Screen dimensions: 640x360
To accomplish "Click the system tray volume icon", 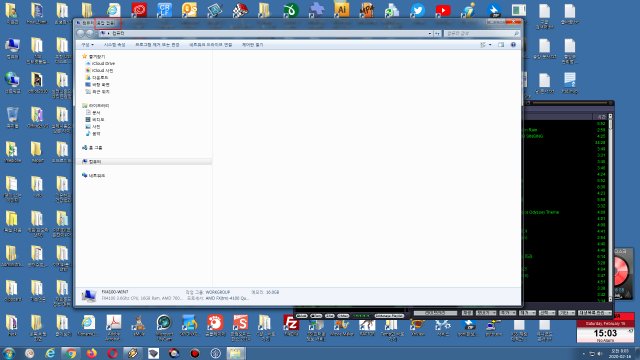I will point(600,353).
